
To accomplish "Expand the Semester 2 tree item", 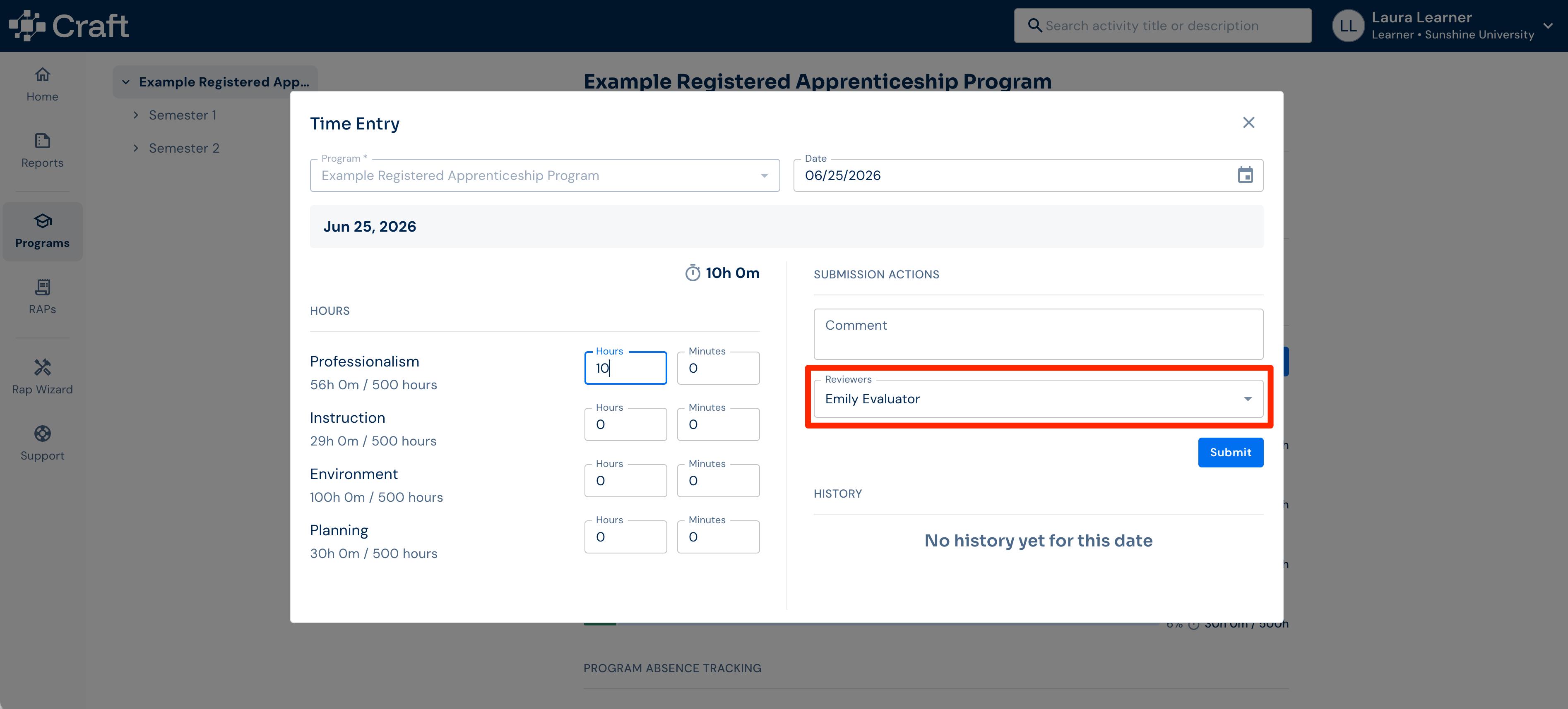I will click(x=136, y=149).
